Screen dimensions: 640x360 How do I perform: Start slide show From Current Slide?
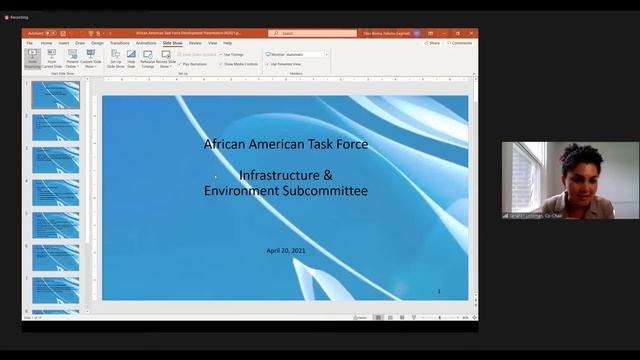[x=52, y=59]
